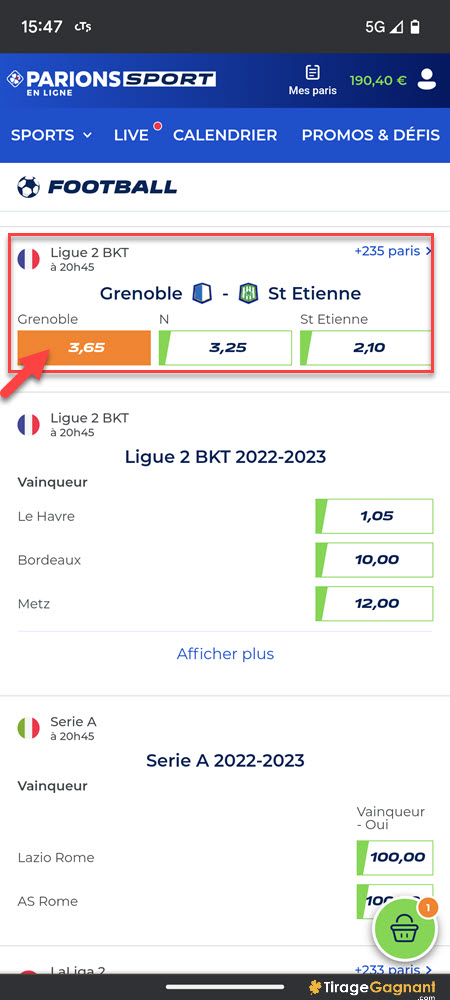
Task: Check the 190,40 € account balance
Action: [x=378, y=81]
